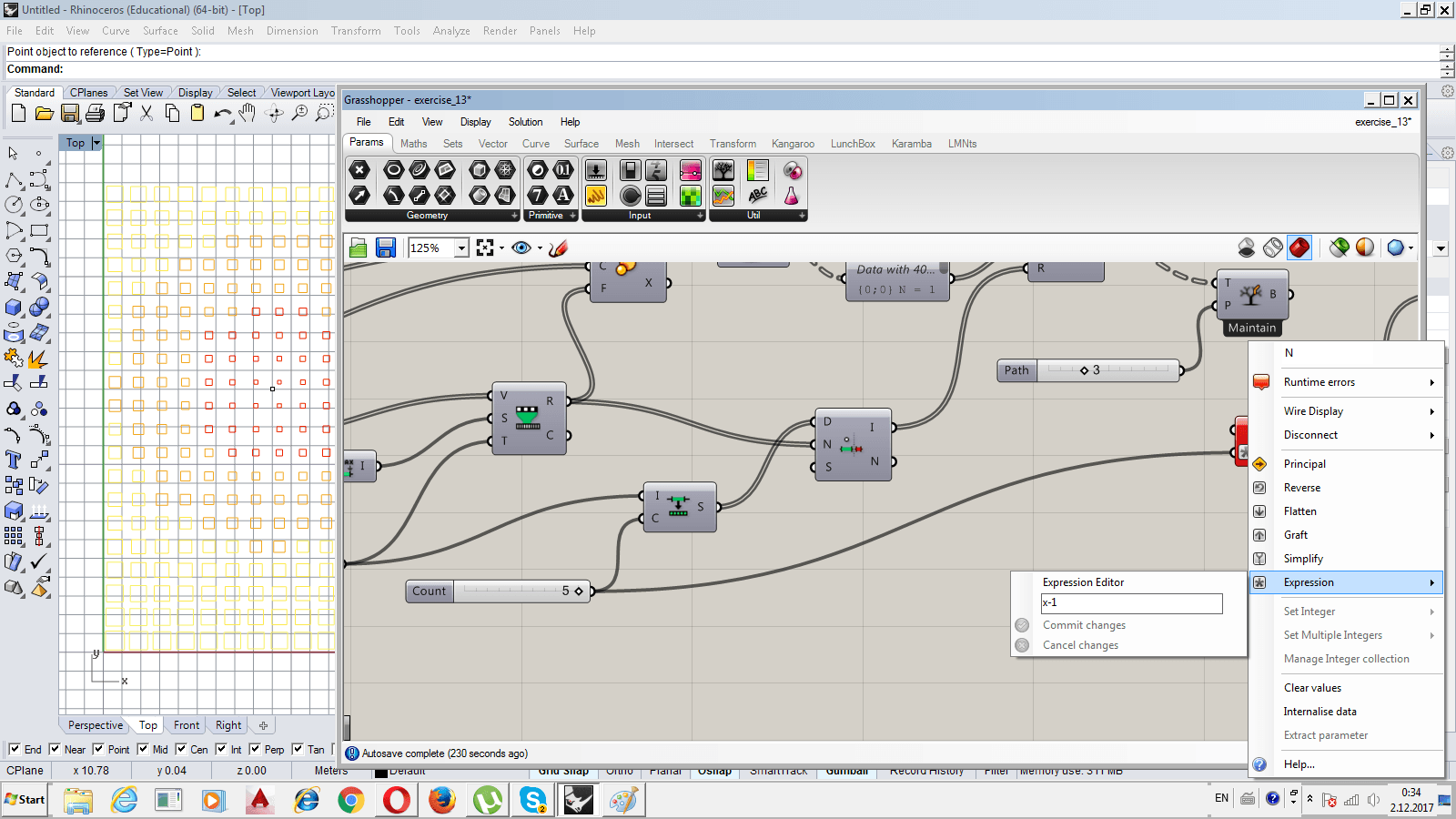Toggle preview selected objects only icon
The height and width of the screenshot is (819, 1456).
coord(1339,248)
